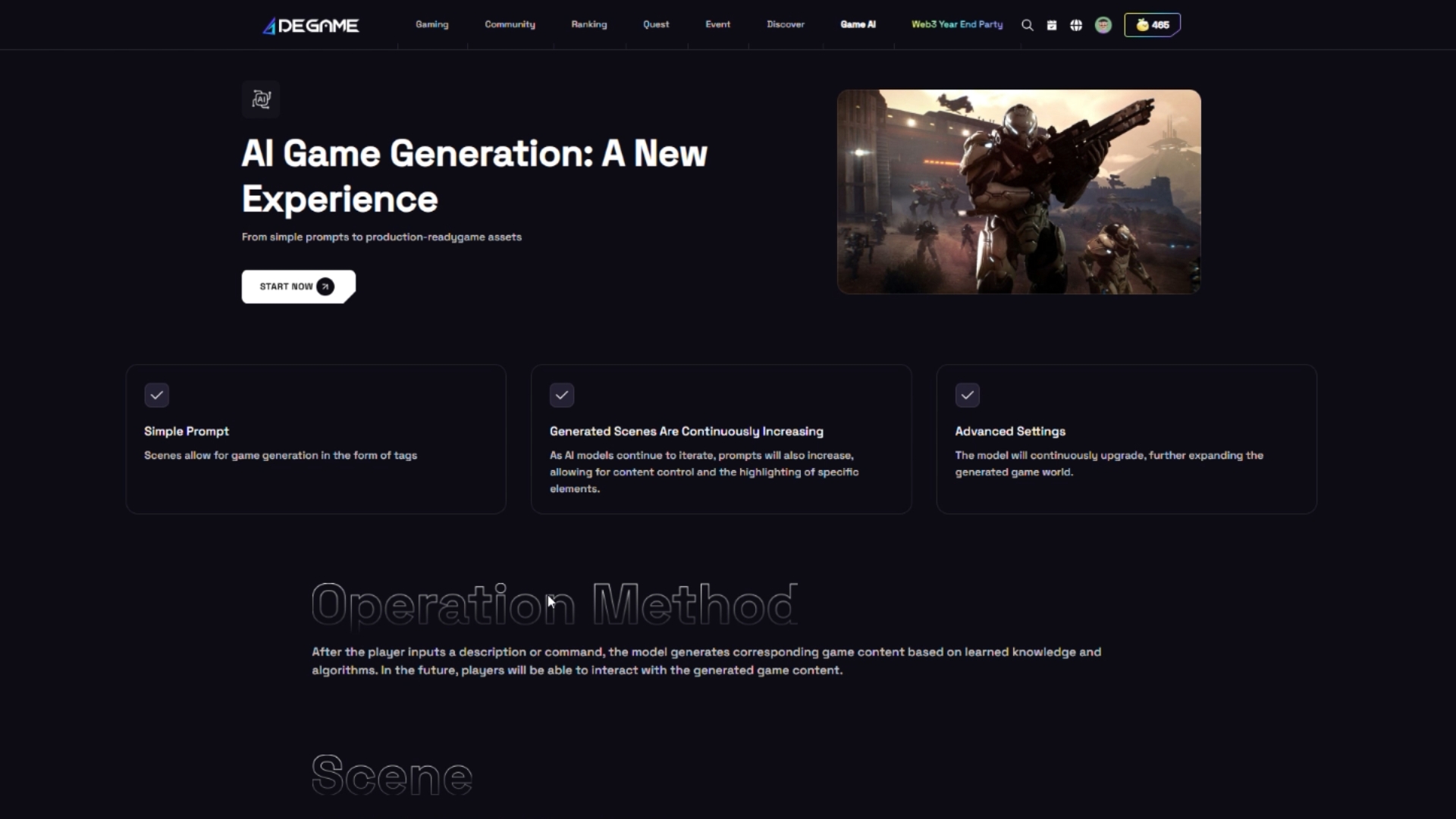Click the DeGame logo
This screenshot has width=1456, height=819.
click(x=310, y=26)
